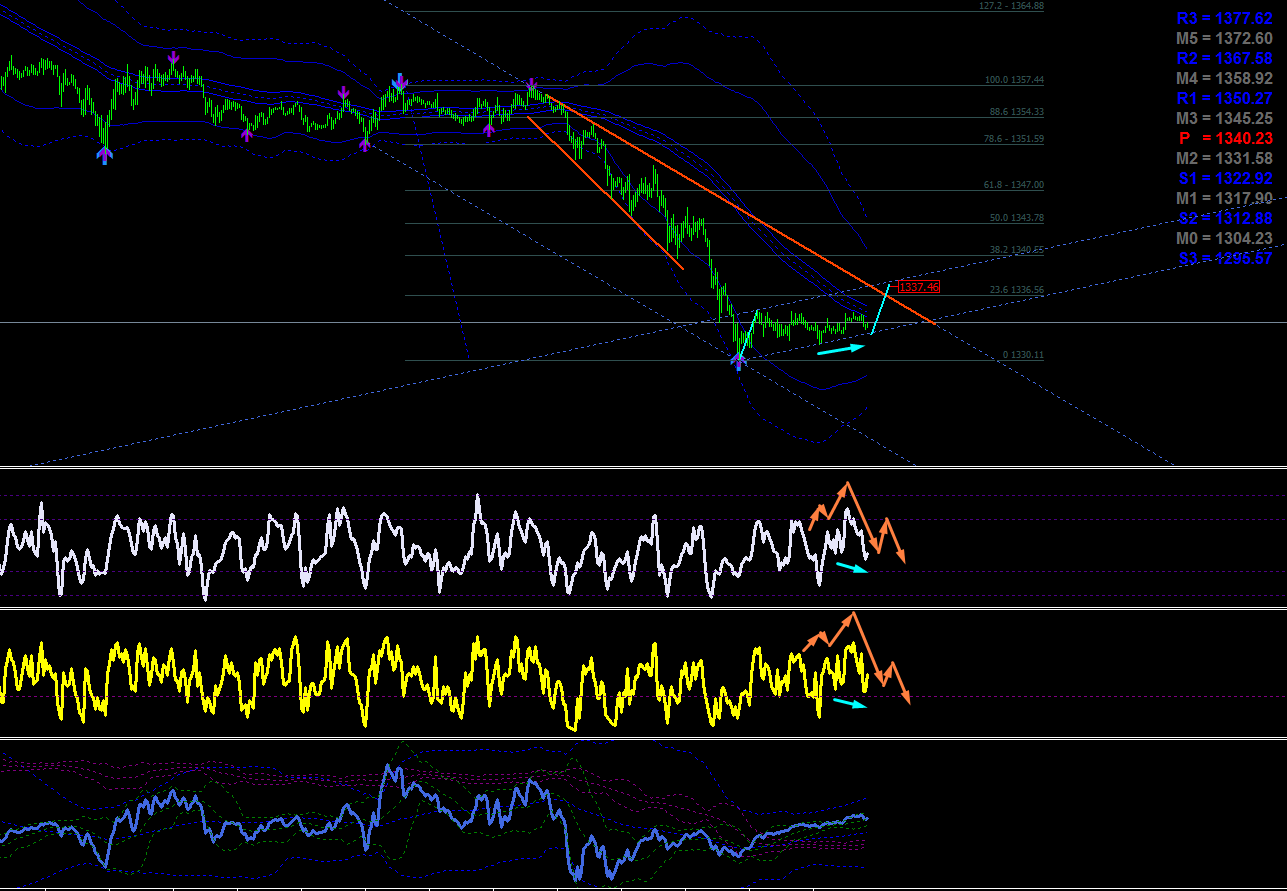
Task: Select the red 1337.46 price target label
Action: [x=919, y=287]
